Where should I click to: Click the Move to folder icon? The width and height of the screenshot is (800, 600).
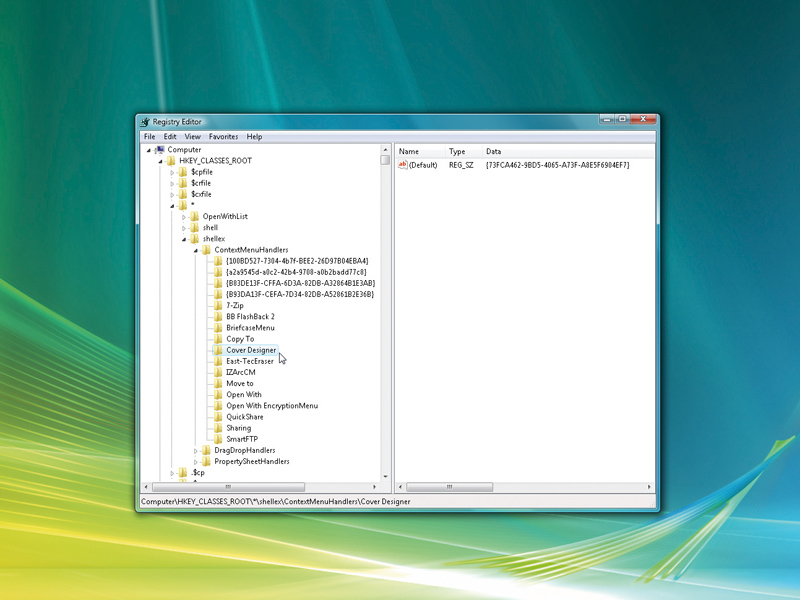coord(218,384)
